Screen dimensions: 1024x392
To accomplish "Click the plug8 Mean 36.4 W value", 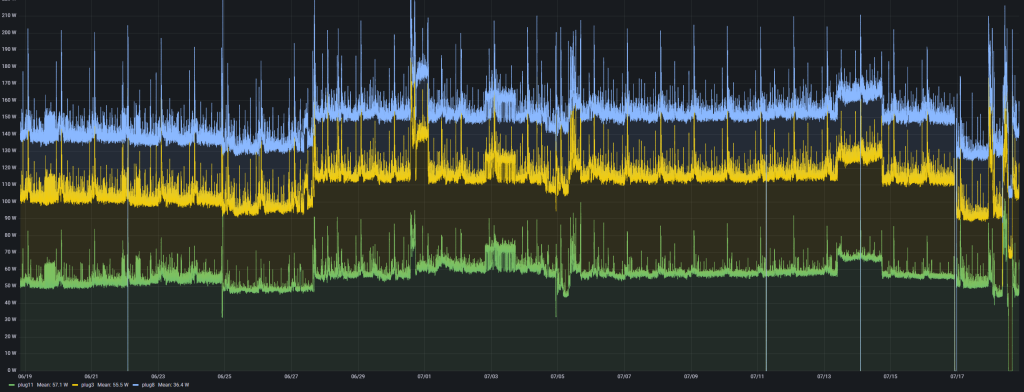I will pyautogui.click(x=173, y=385).
